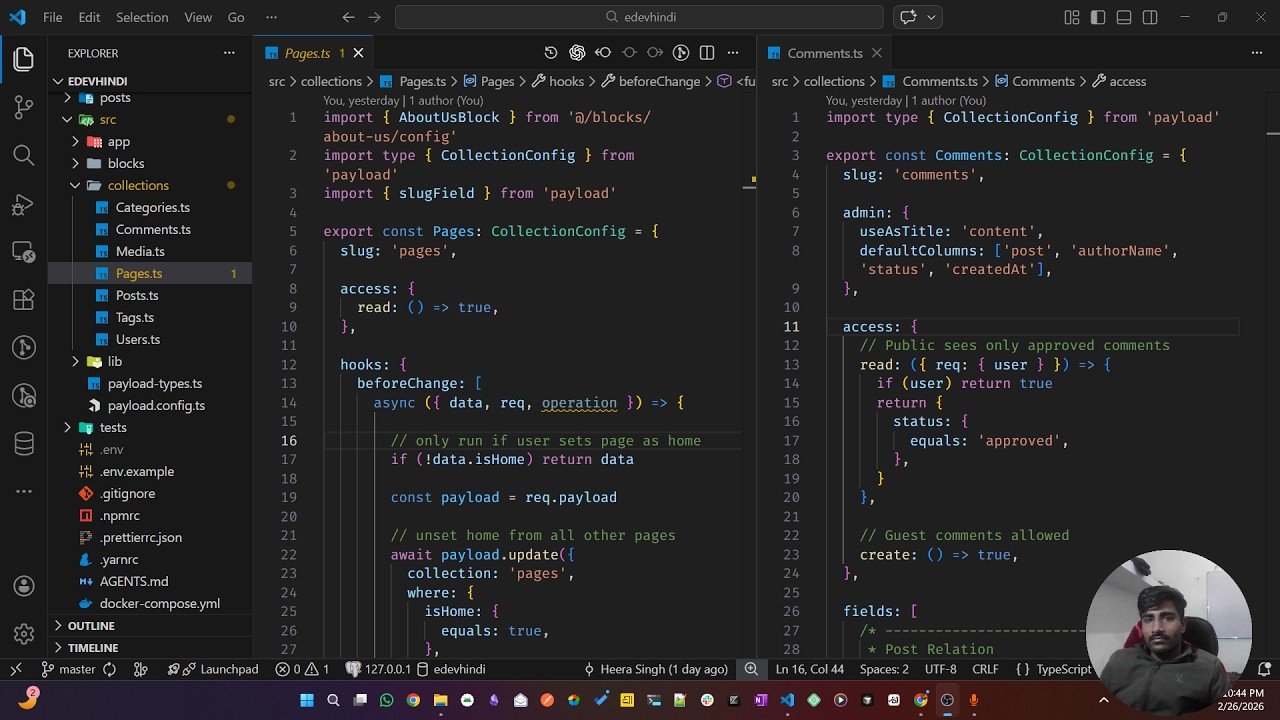Open notifications bell in status bar
This screenshot has width=1280, height=720.
pos(1264,669)
